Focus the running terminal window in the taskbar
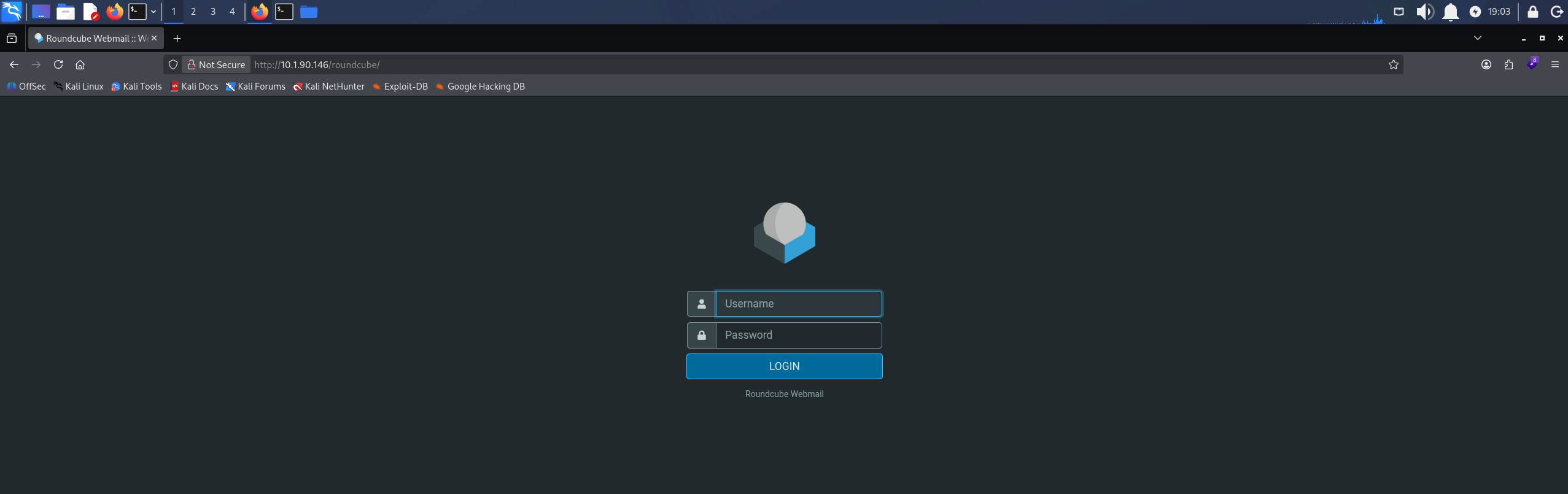This screenshot has width=1568, height=494. (x=284, y=11)
